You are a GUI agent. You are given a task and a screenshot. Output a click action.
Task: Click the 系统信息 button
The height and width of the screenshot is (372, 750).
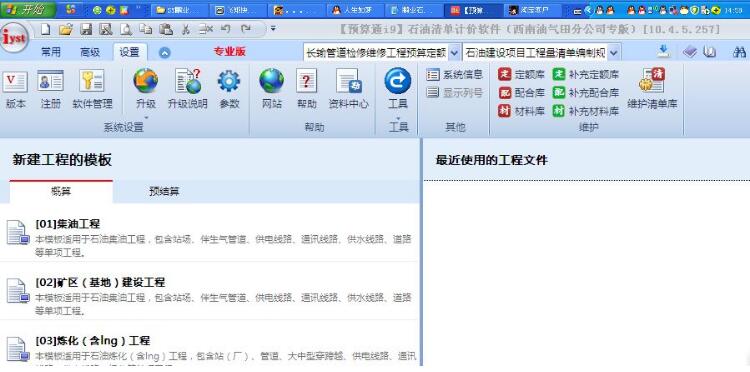pyautogui.click(x=454, y=75)
